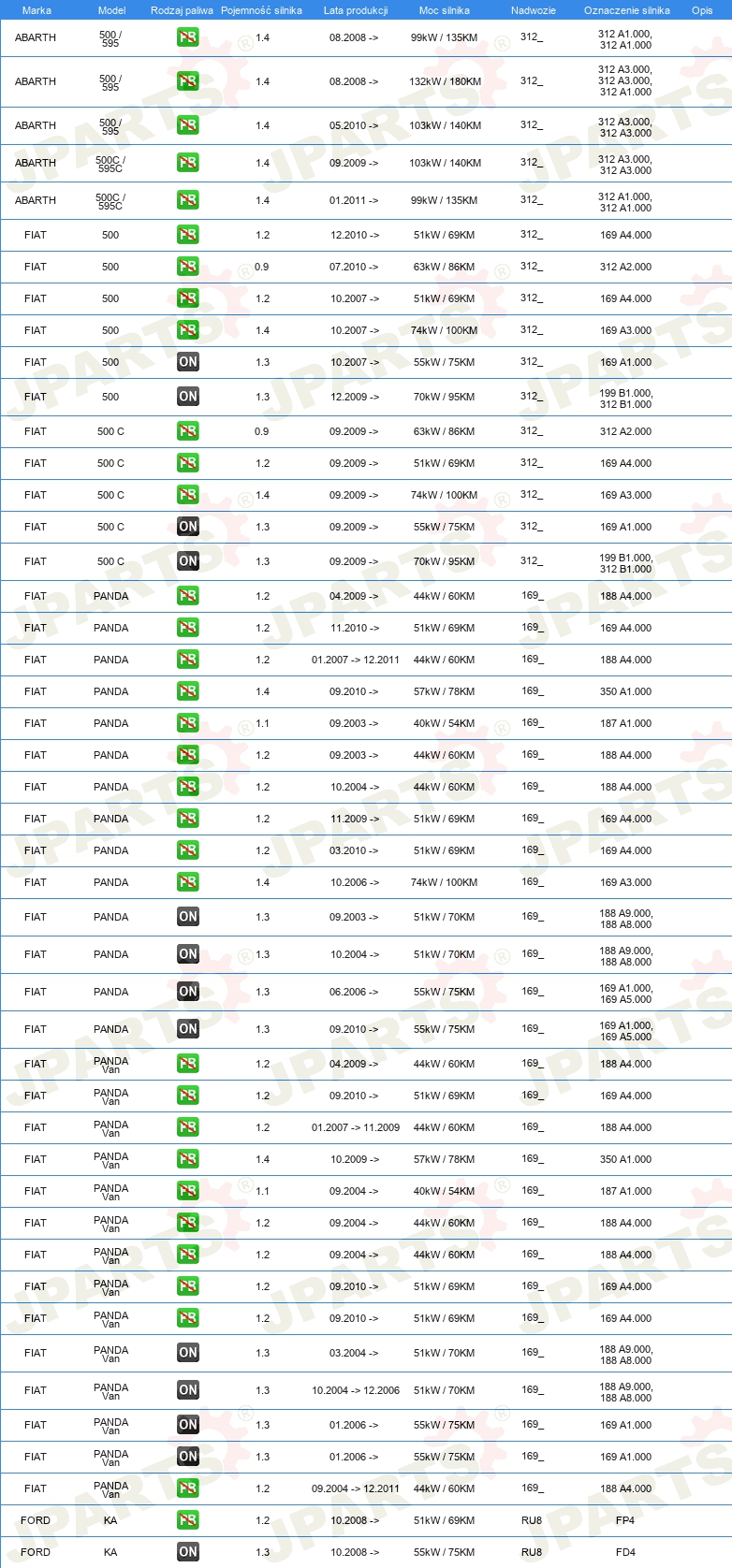Select the 03.2010 -> production date cell
Screen dimensions: 732x1568
355,850
